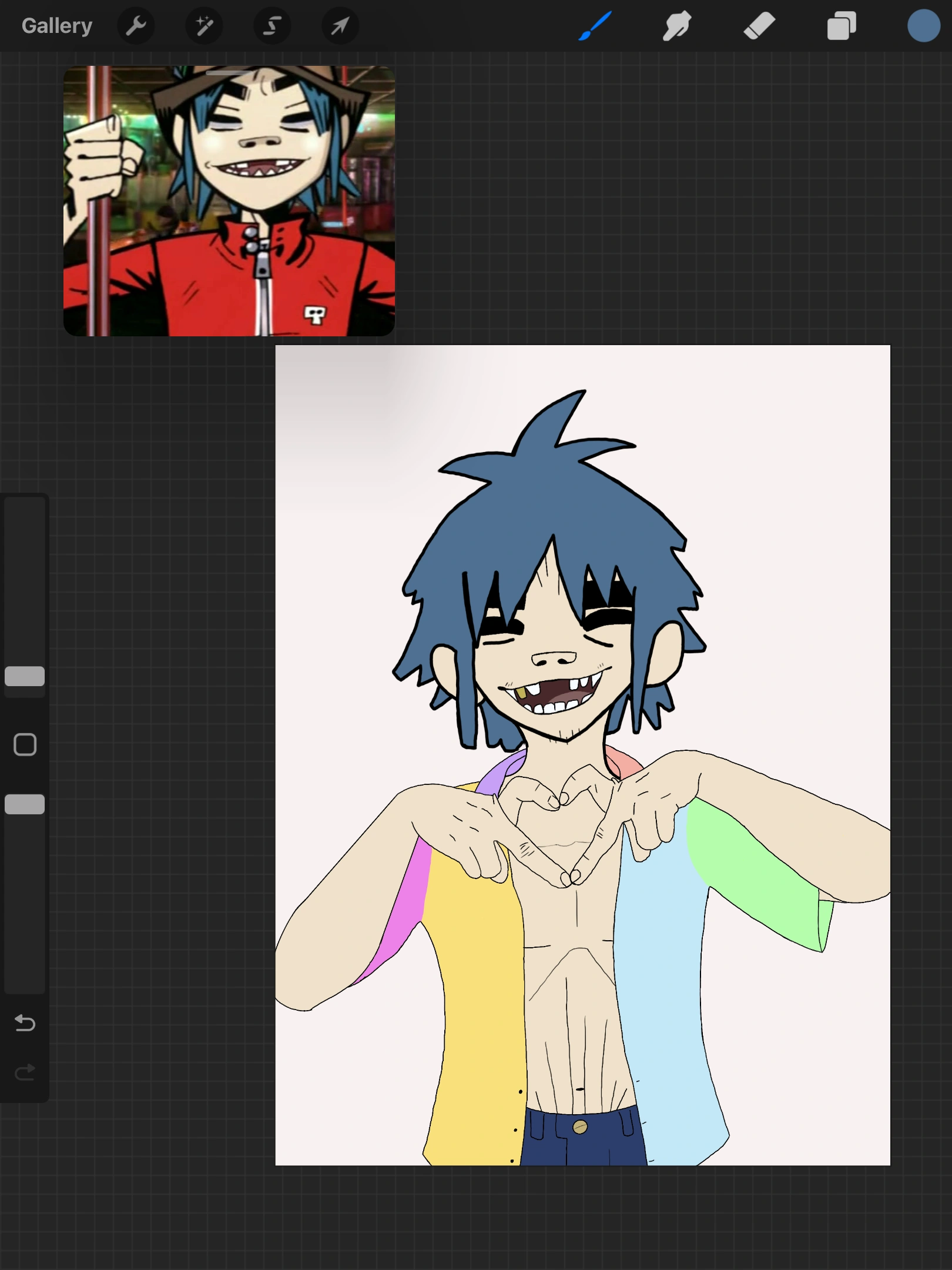Open the Selection tool

click(271, 25)
